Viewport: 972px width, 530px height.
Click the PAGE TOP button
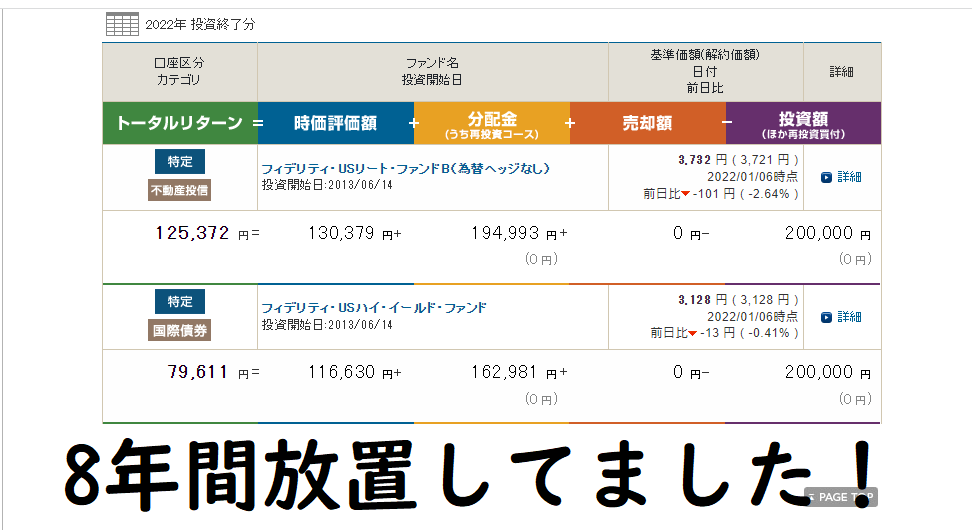pyautogui.click(x=841, y=497)
